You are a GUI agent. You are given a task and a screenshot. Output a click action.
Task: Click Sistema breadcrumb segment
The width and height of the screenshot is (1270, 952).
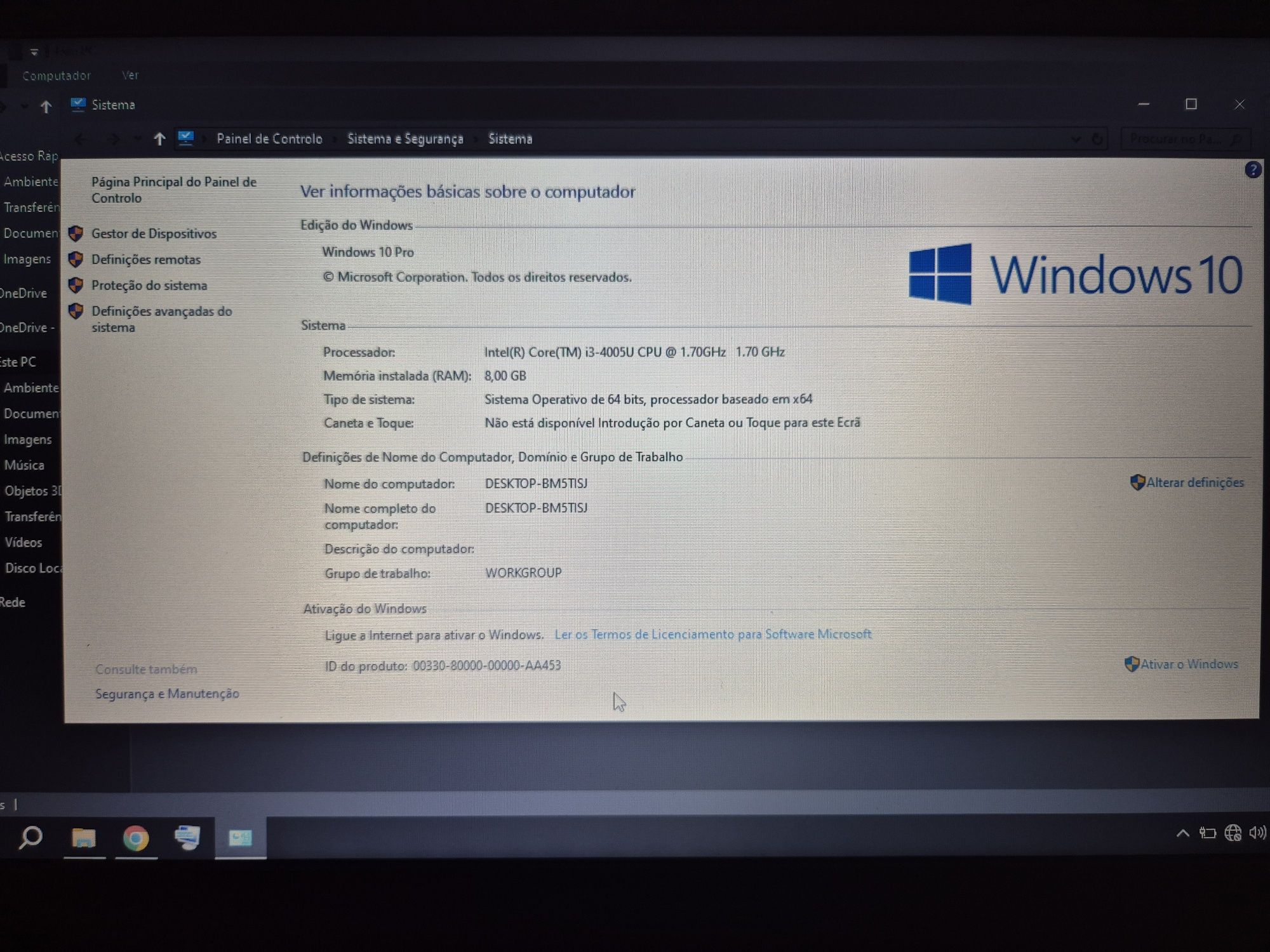pos(510,139)
